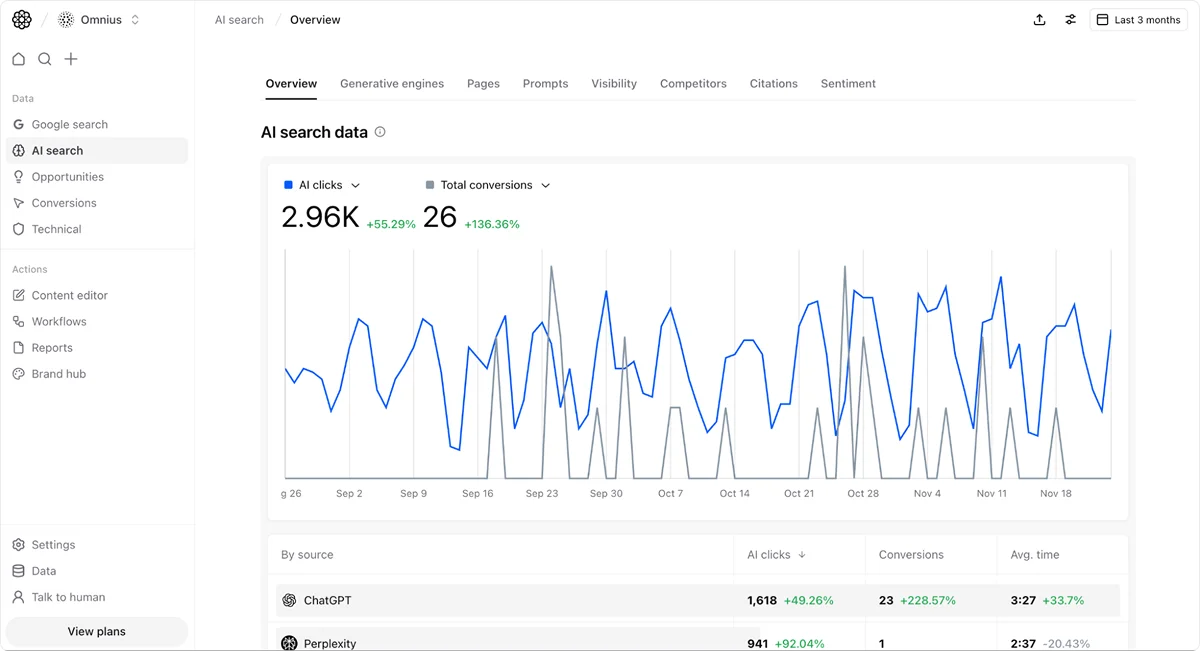This screenshot has height=651, width=1200.
Task: Click the ChatGPT logo in source table
Action: click(x=289, y=601)
